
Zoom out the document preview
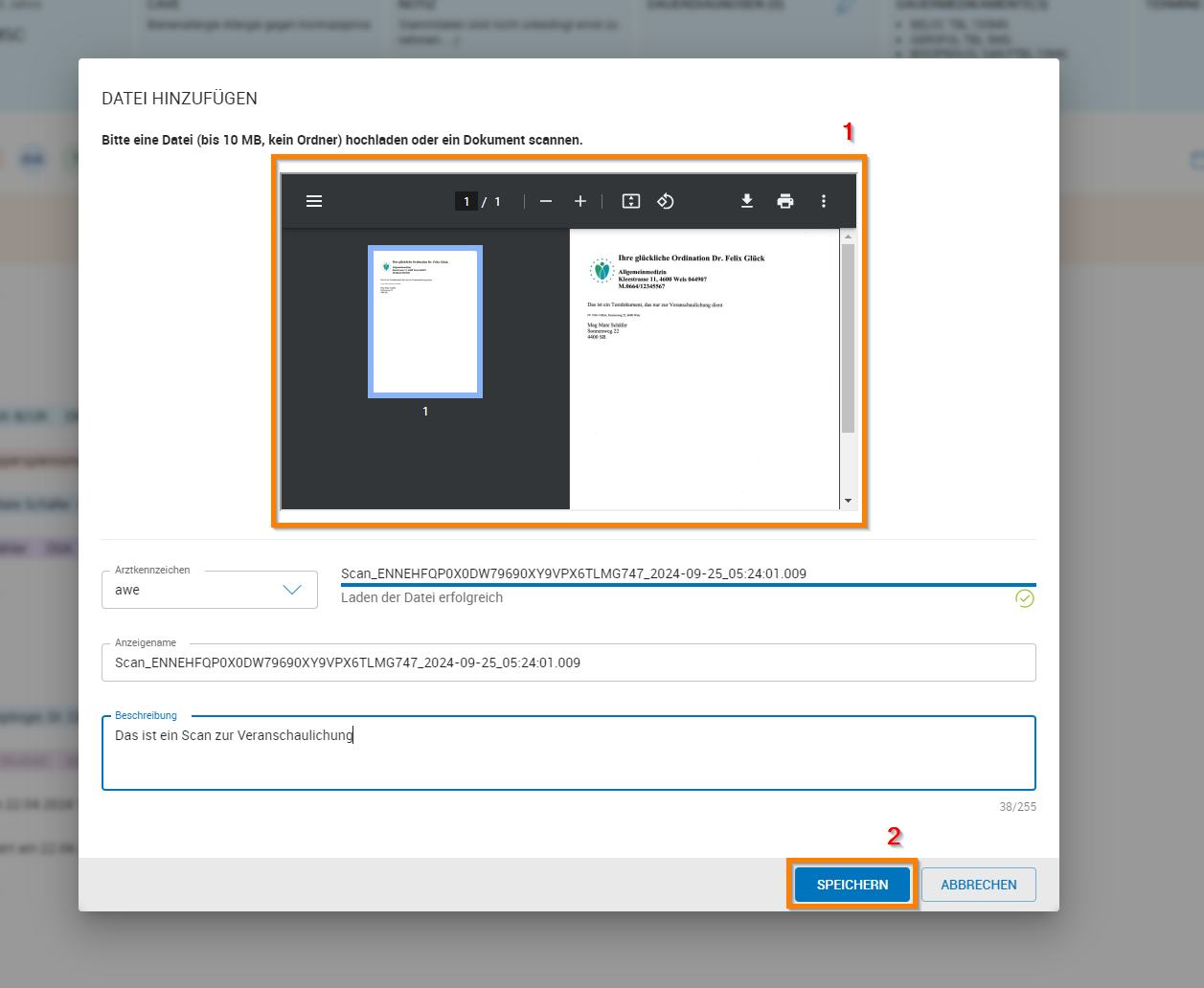pos(545,201)
